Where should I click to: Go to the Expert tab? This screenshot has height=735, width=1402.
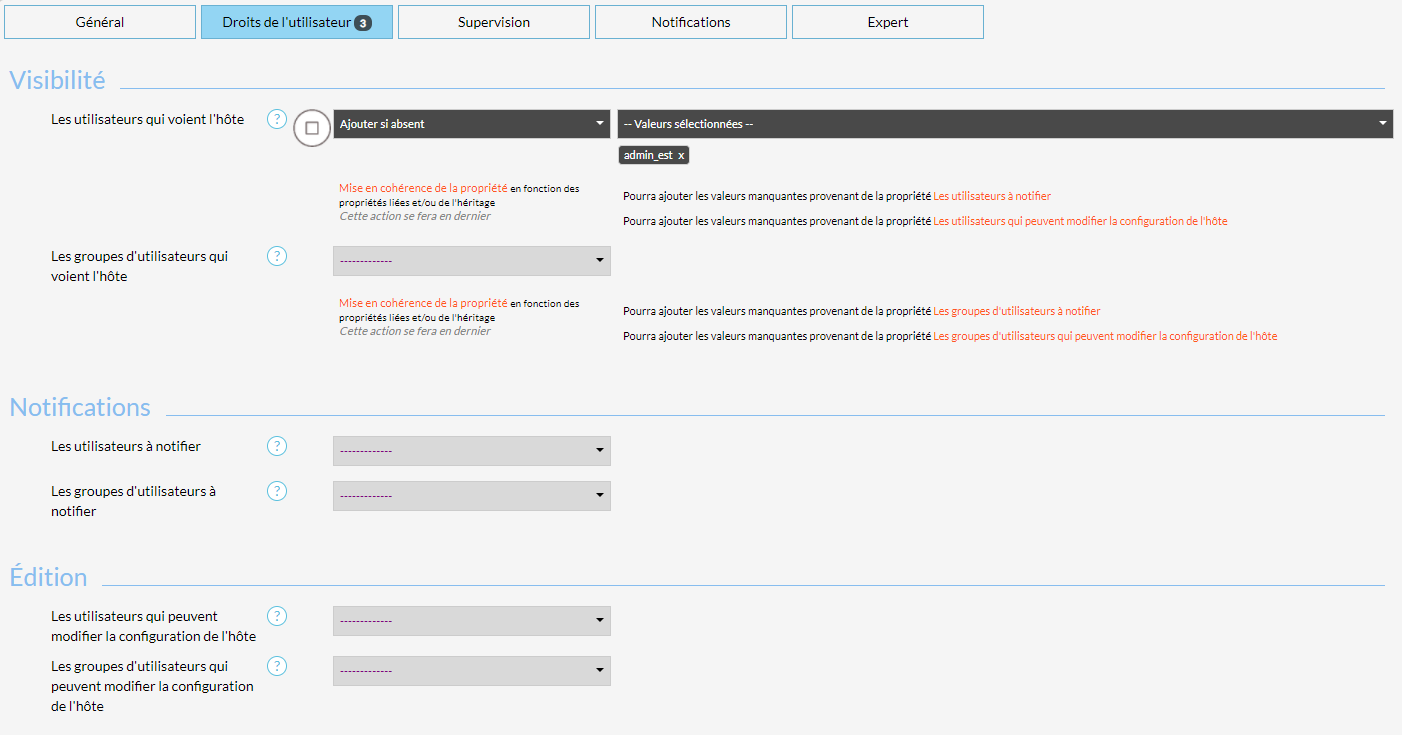click(x=887, y=22)
